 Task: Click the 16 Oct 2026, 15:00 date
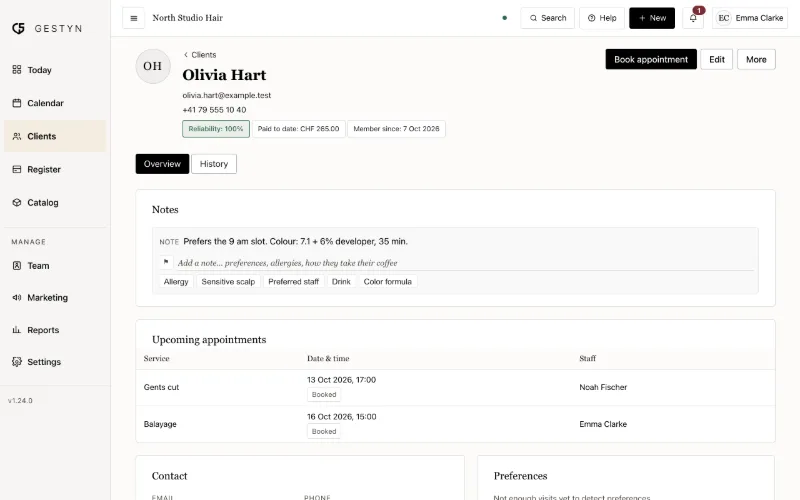coord(341,416)
